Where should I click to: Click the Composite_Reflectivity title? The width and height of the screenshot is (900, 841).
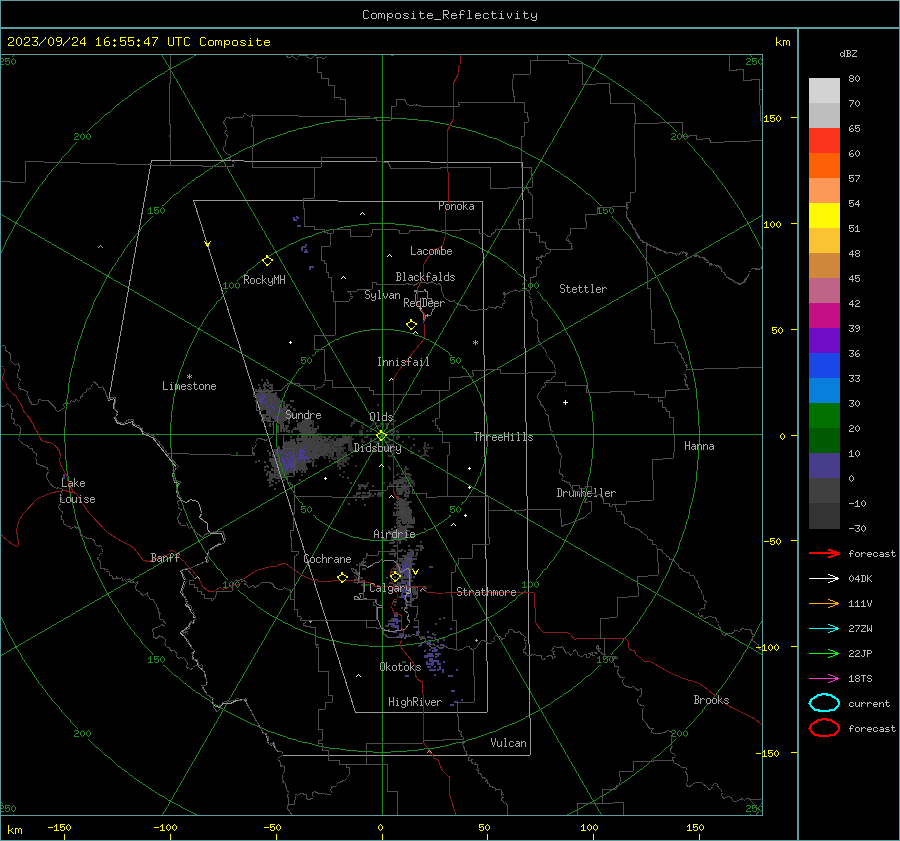pos(449,15)
